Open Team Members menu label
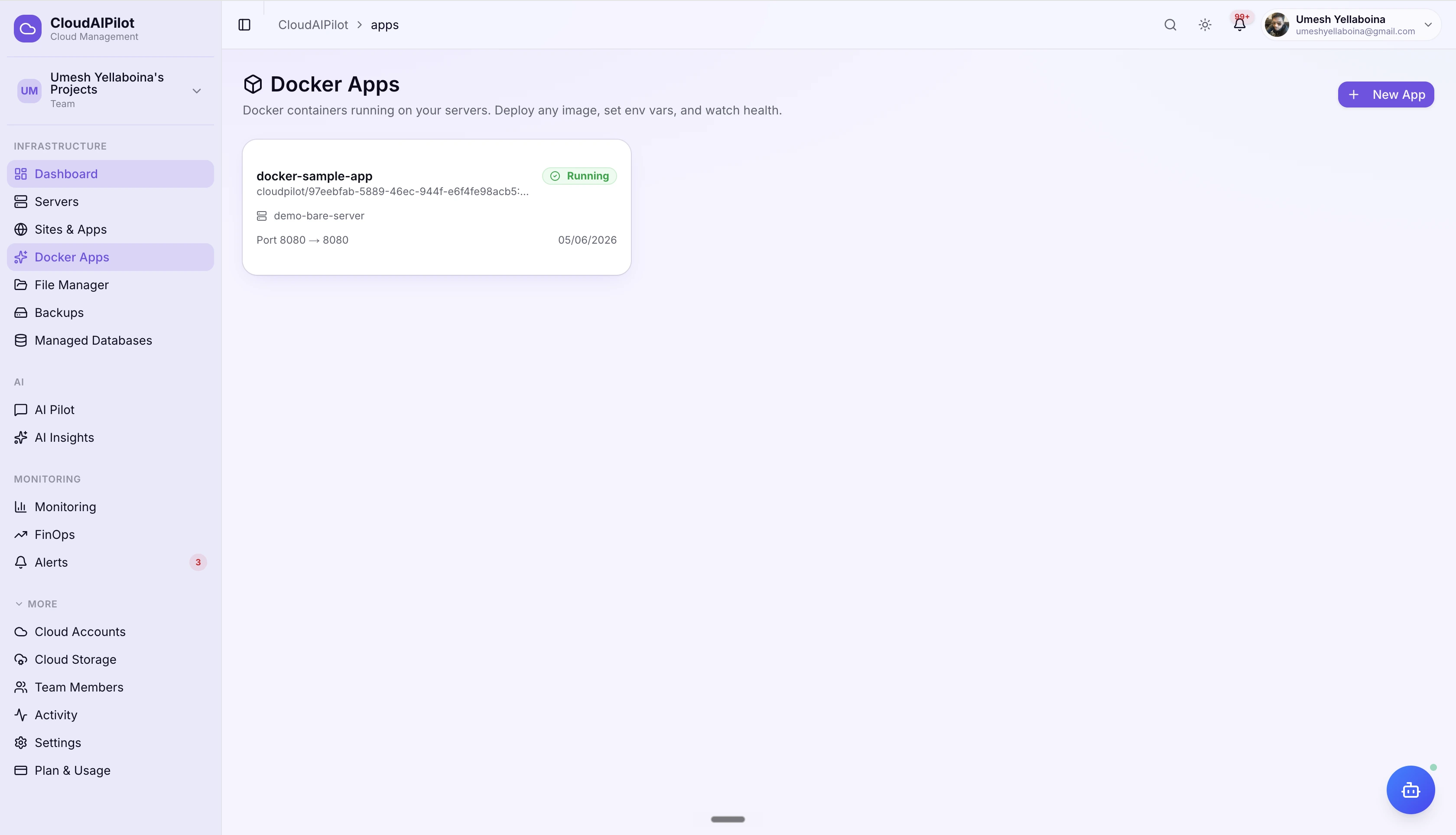This screenshot has height=835, width=1456. click(79, 687)
